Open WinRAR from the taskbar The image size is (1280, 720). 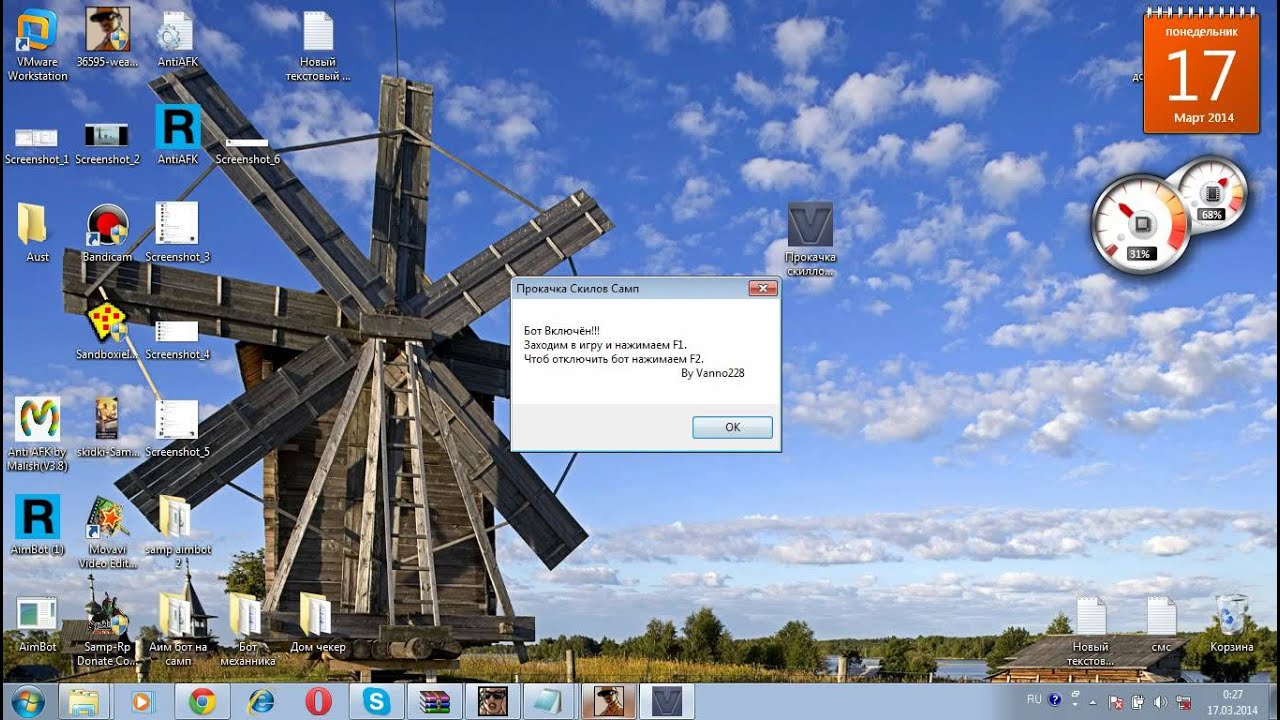(435, 701)
